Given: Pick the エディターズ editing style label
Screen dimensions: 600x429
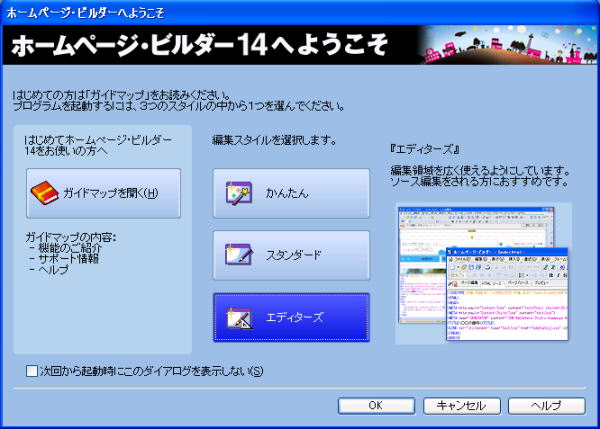Looking at the screenshot, I should click(294, 317).
